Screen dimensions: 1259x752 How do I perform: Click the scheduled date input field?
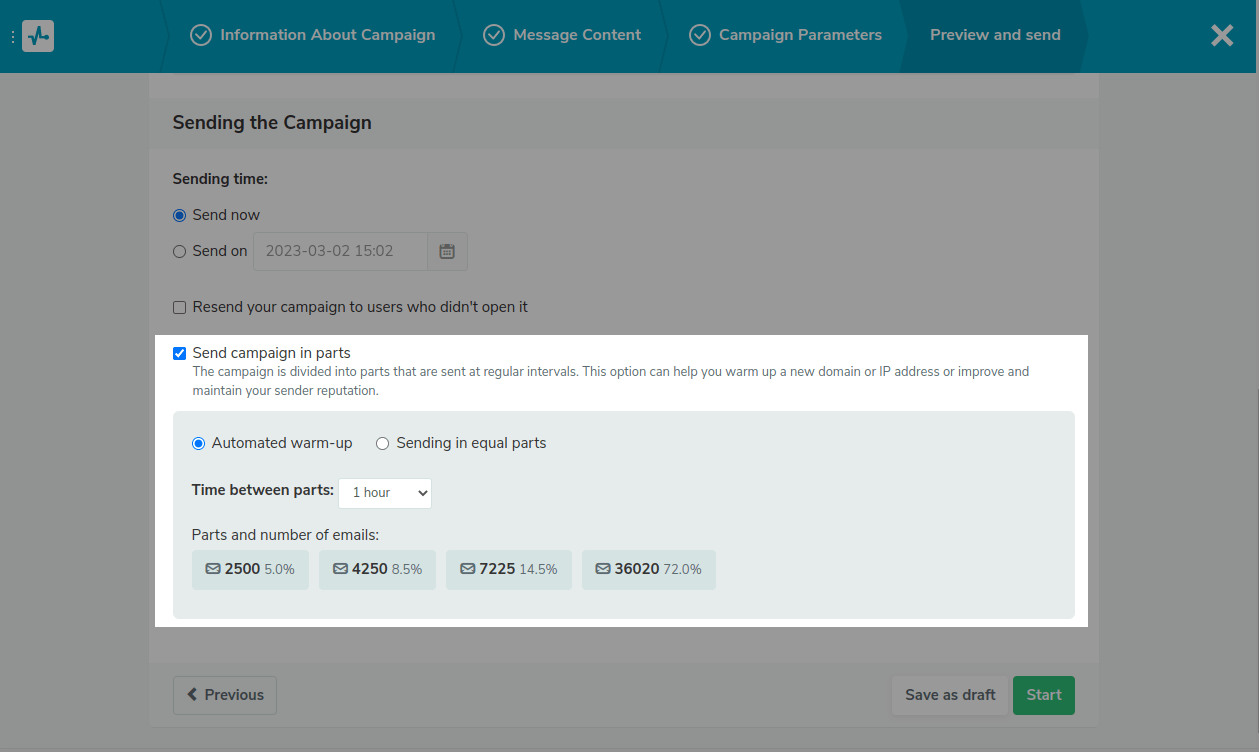340,251
